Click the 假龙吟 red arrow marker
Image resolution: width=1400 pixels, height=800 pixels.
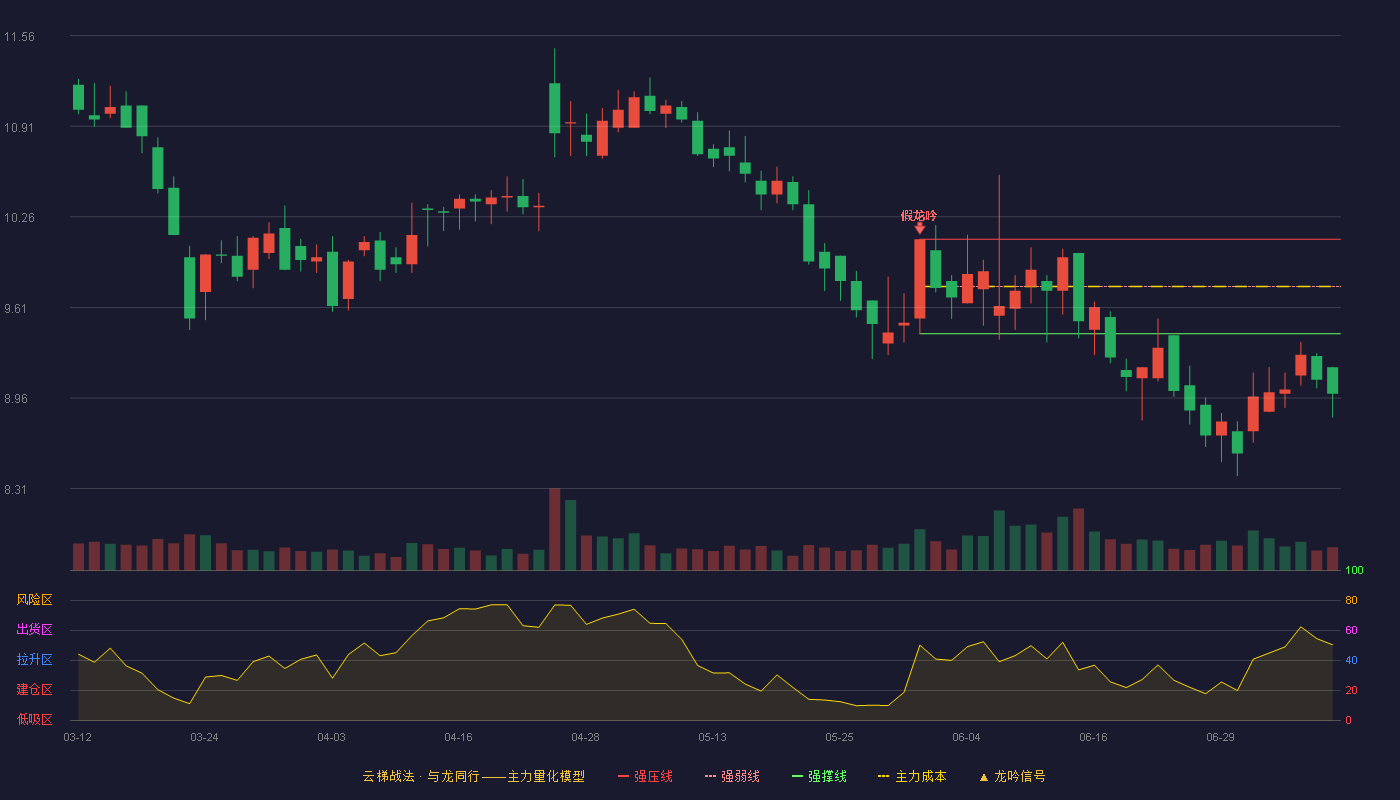919,229
